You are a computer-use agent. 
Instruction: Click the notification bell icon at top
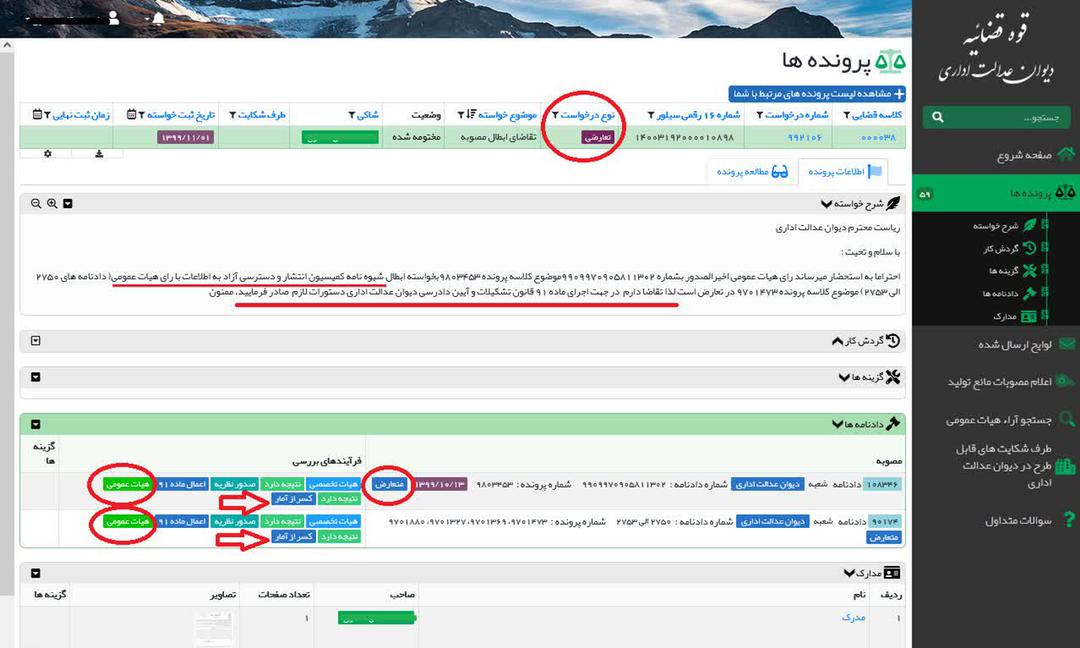[x=157, y=19]
